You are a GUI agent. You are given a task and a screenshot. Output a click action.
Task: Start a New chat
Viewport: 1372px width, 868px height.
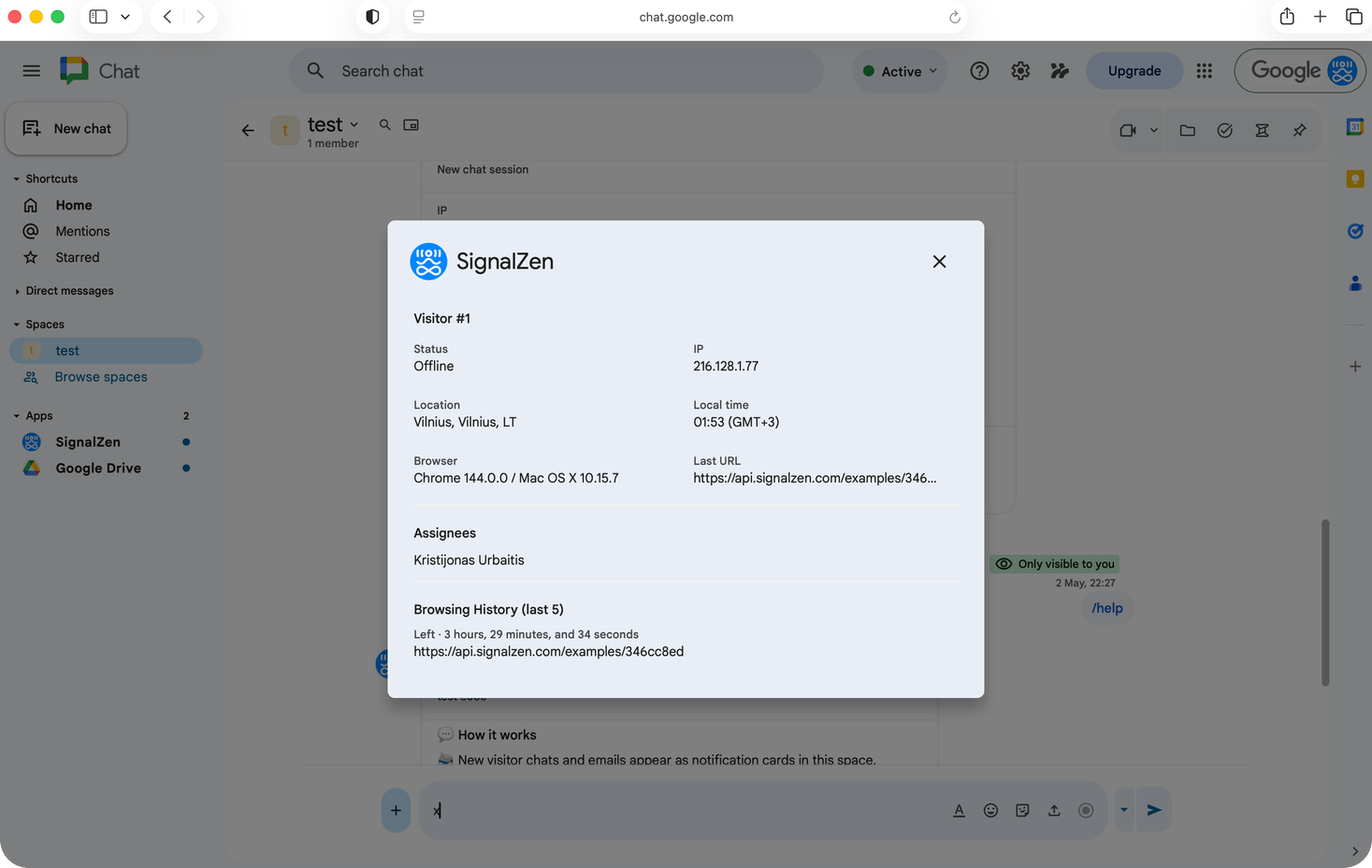[66, 129]
